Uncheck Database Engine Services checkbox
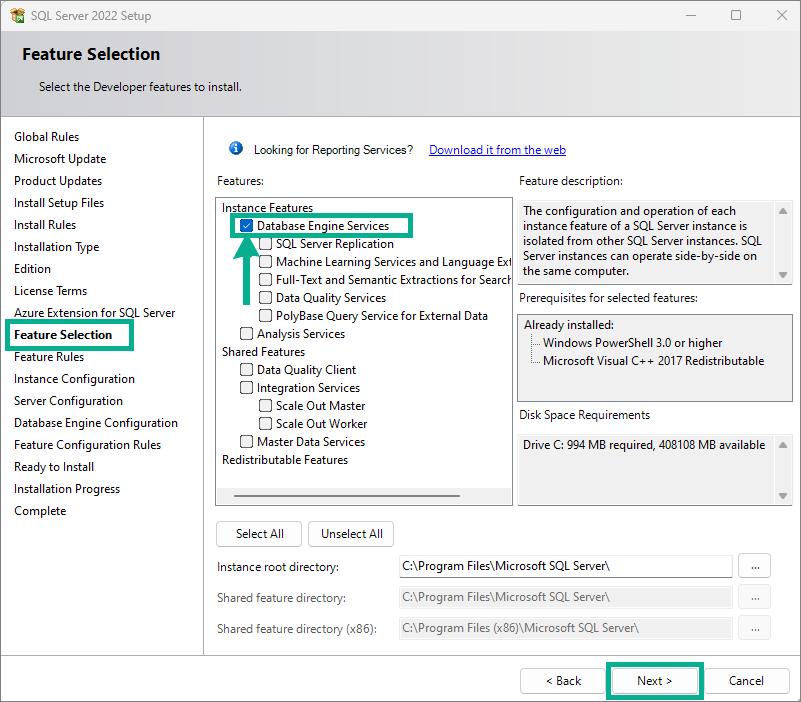This screenshot has height=702, width=801. coord(246,226)
